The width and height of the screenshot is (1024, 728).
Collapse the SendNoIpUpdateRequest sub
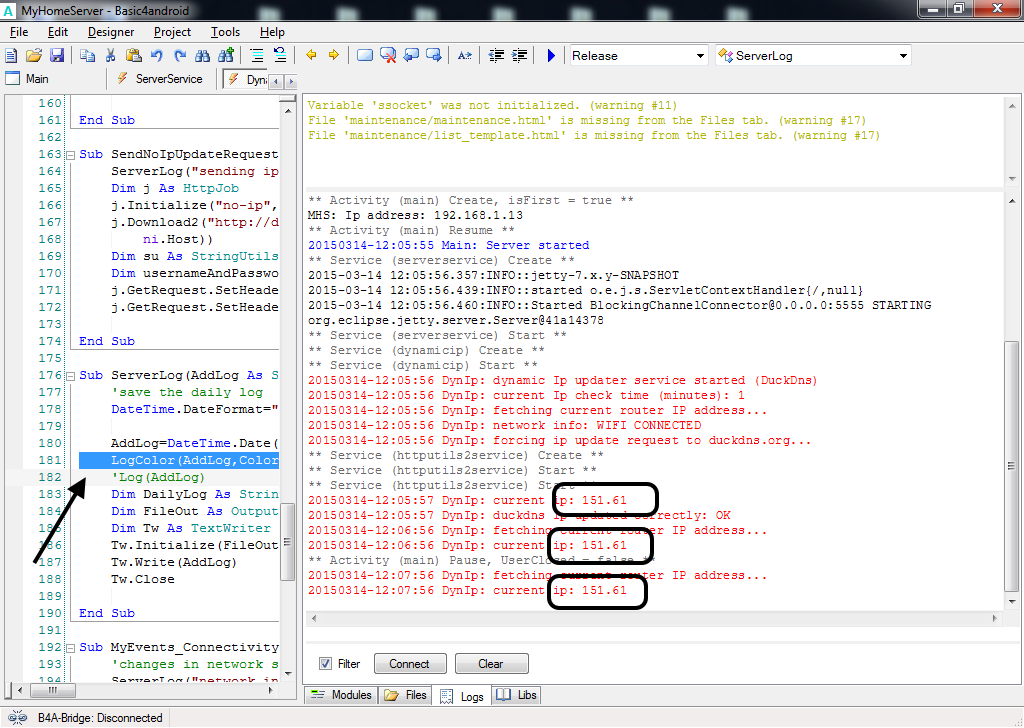[70, 155]
